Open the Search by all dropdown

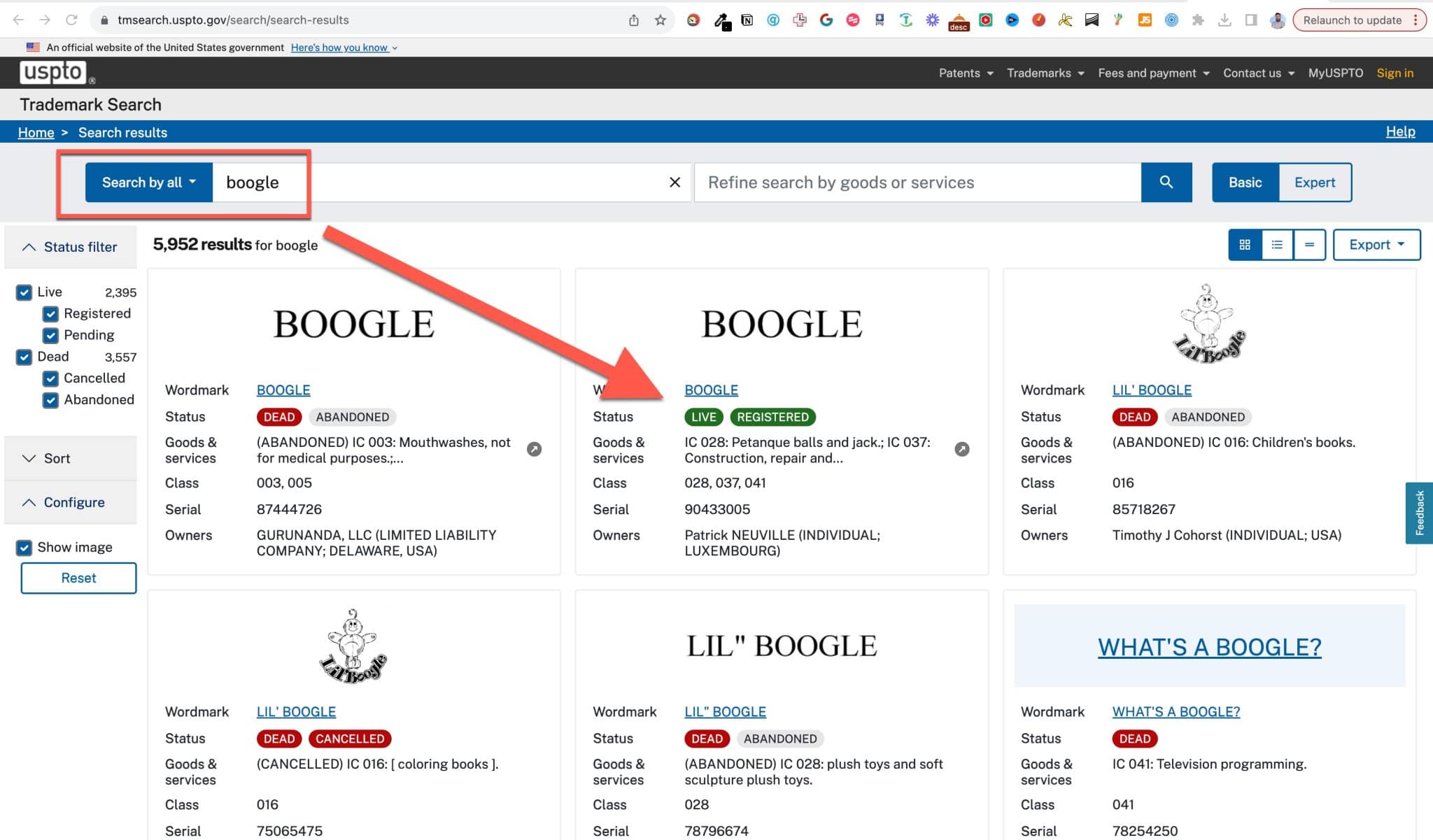148,182
